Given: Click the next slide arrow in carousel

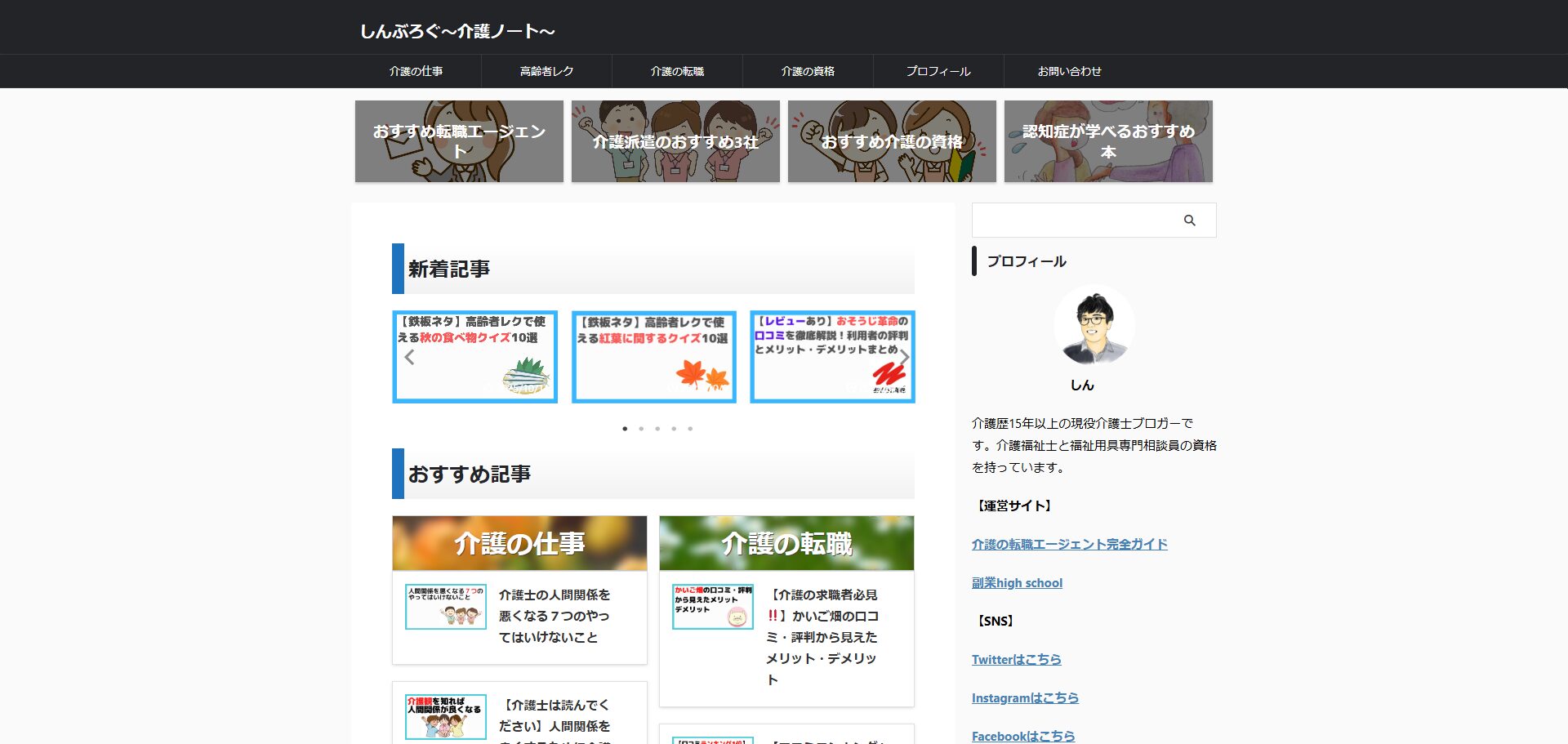Looking at the screenshot, I should click(904, 357).
